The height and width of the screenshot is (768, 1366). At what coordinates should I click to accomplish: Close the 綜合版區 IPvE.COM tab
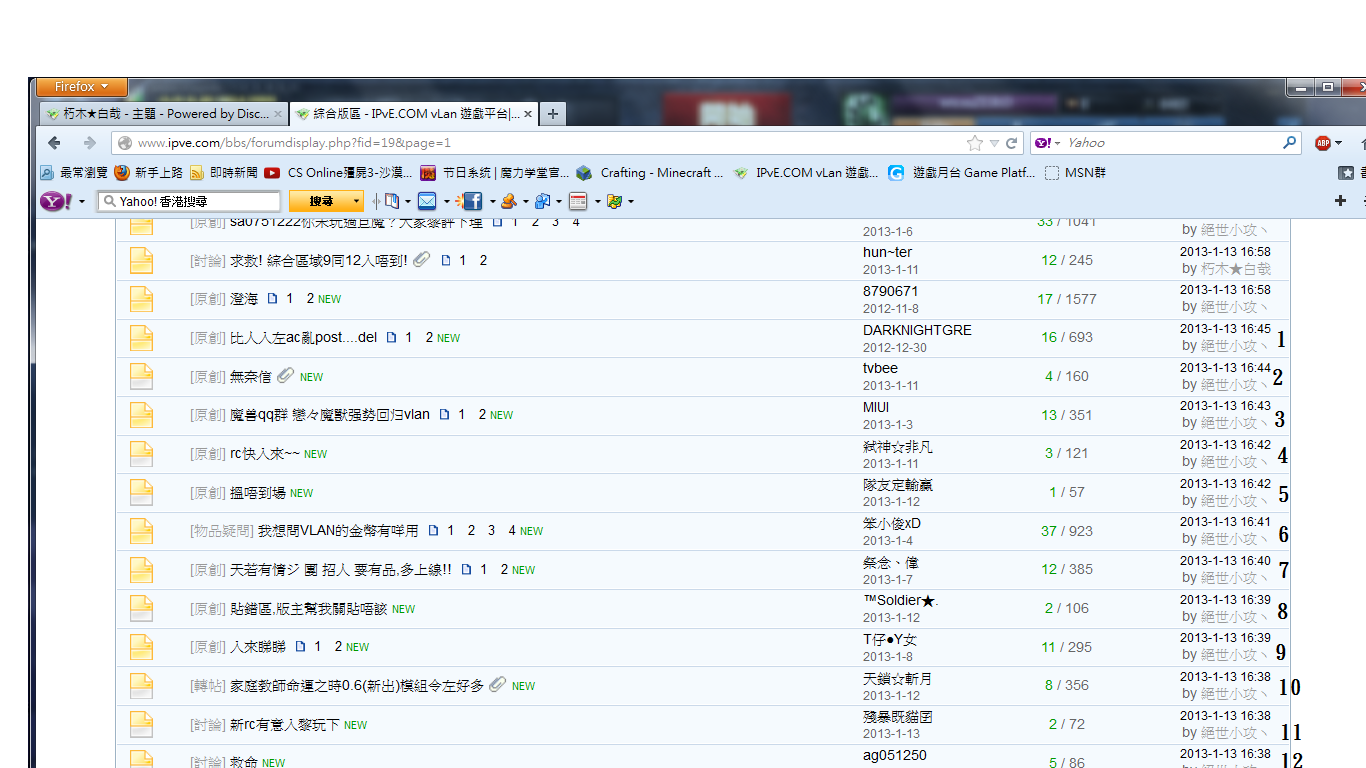coord(527,114)
